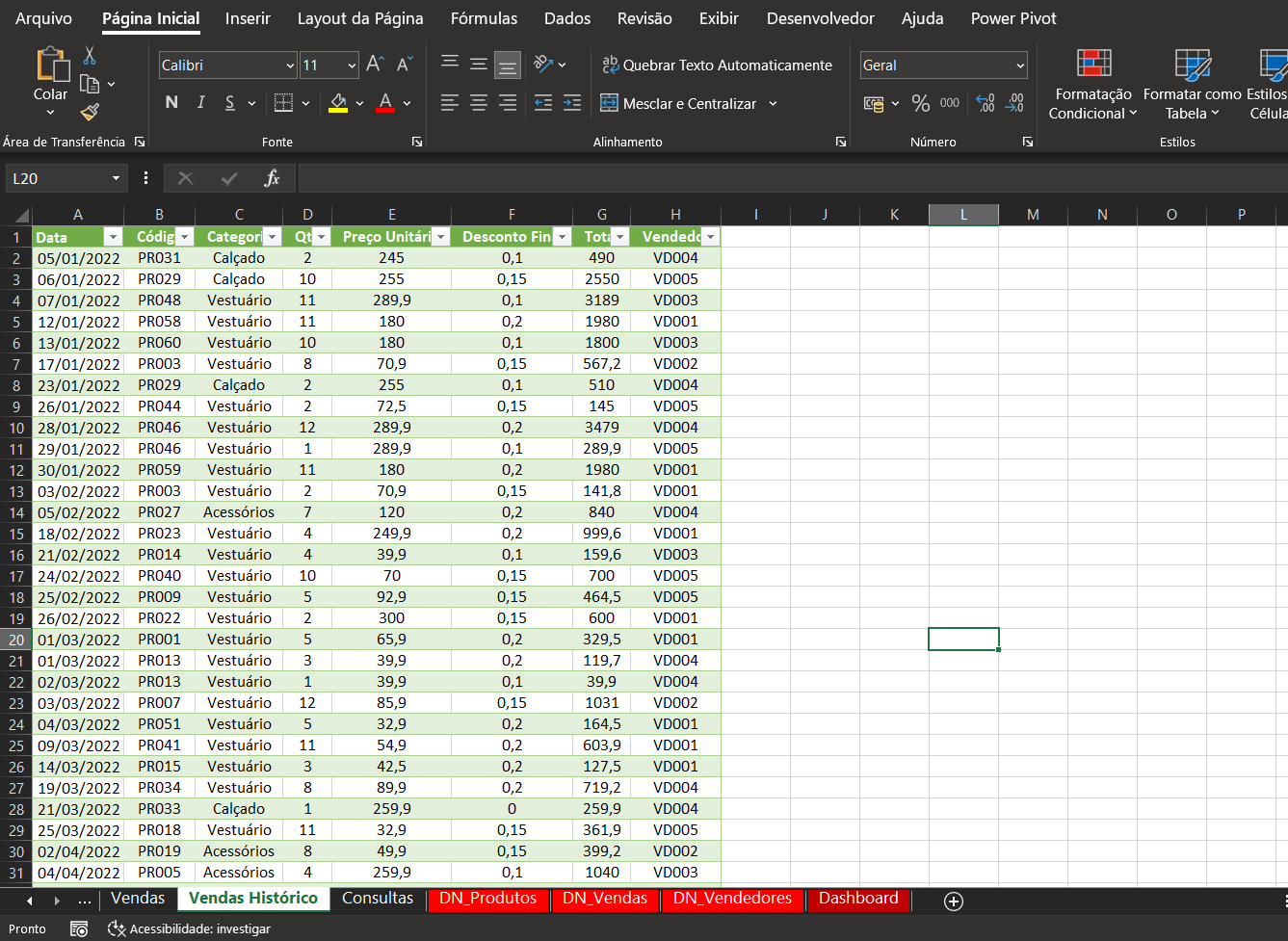Center text horizontally icon
The image size is (1288, 941).
pyautogui.click(x=479, y=102)
